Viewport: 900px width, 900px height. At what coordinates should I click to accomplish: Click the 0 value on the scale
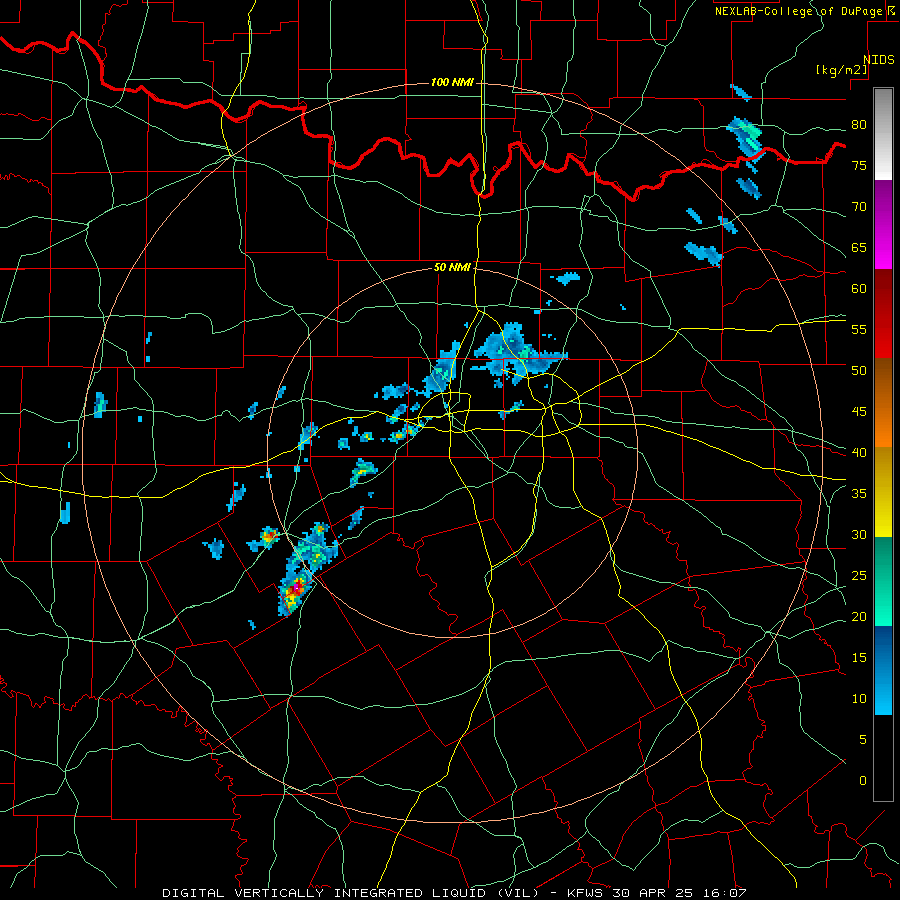(863, 781)
